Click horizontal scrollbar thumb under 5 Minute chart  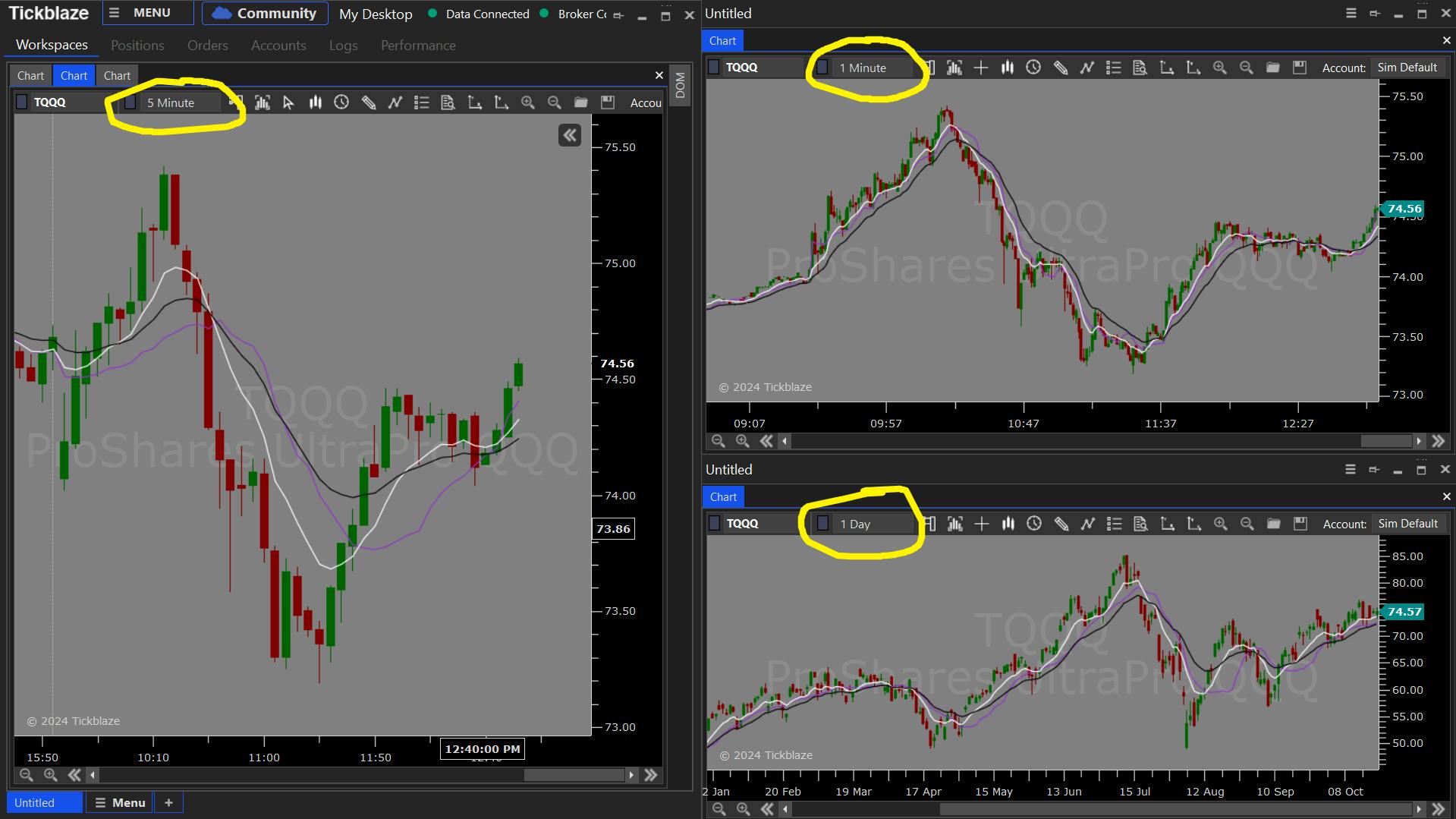[574, 775]
